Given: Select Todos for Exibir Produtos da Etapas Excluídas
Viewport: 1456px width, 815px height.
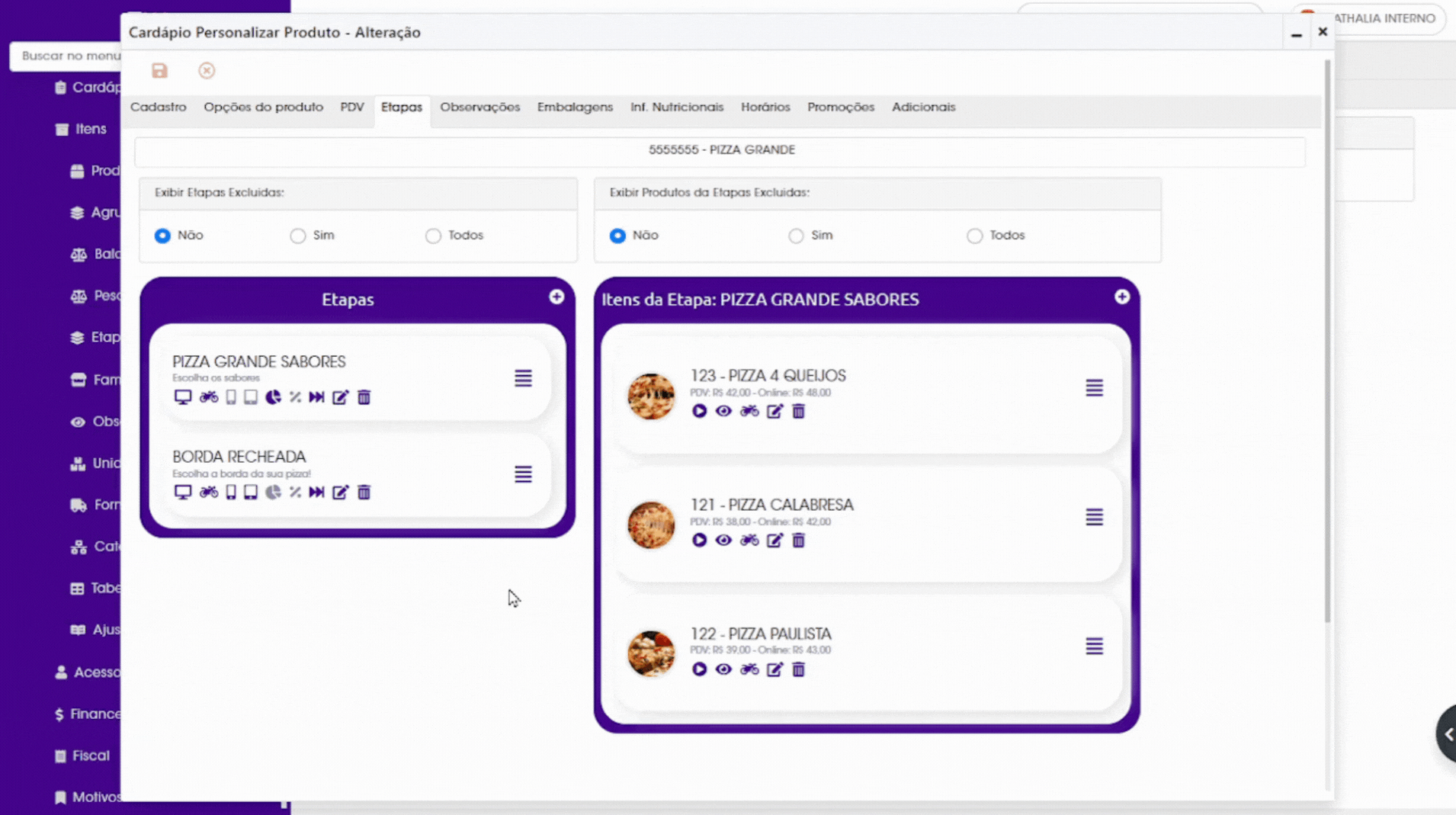Looking at the screenshot, I should tap(974, 236).
